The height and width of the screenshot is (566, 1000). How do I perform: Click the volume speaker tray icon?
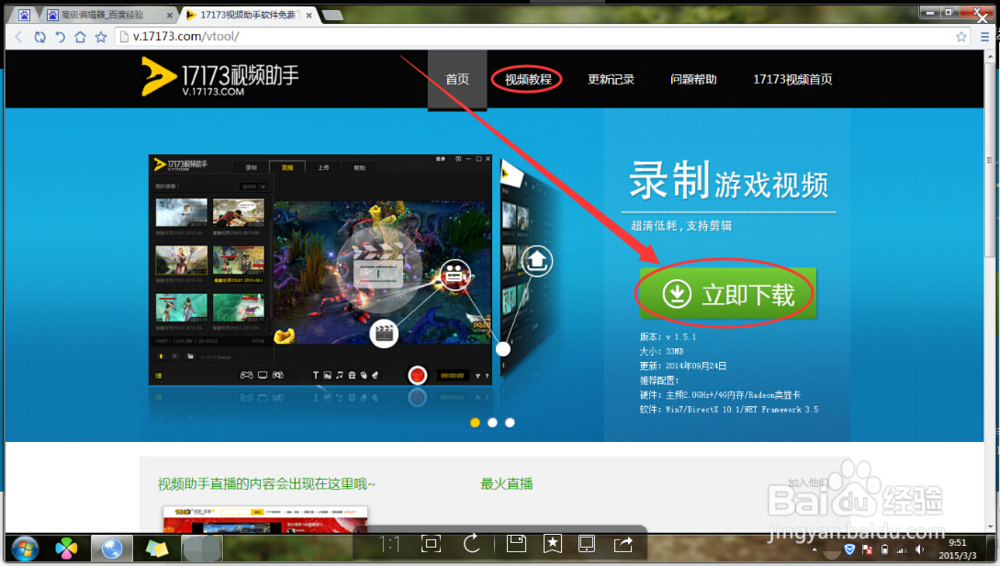tap(919, 549)
